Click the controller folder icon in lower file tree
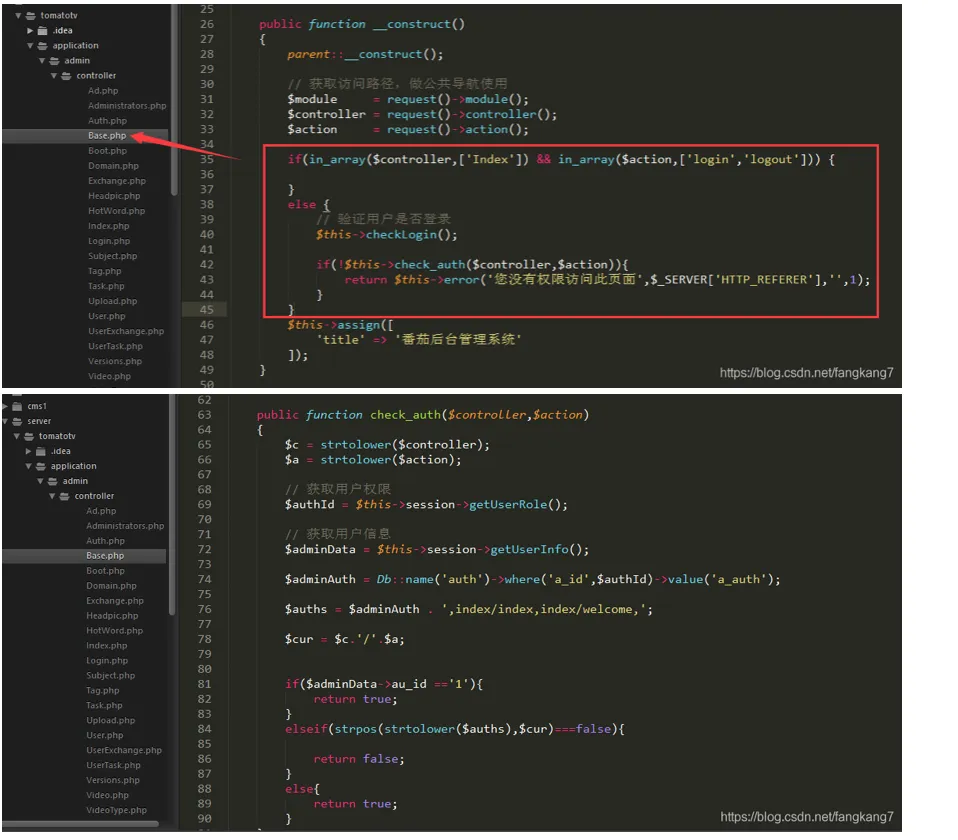The width and height of the screenshot is (958, 840). tap(64, 496)
